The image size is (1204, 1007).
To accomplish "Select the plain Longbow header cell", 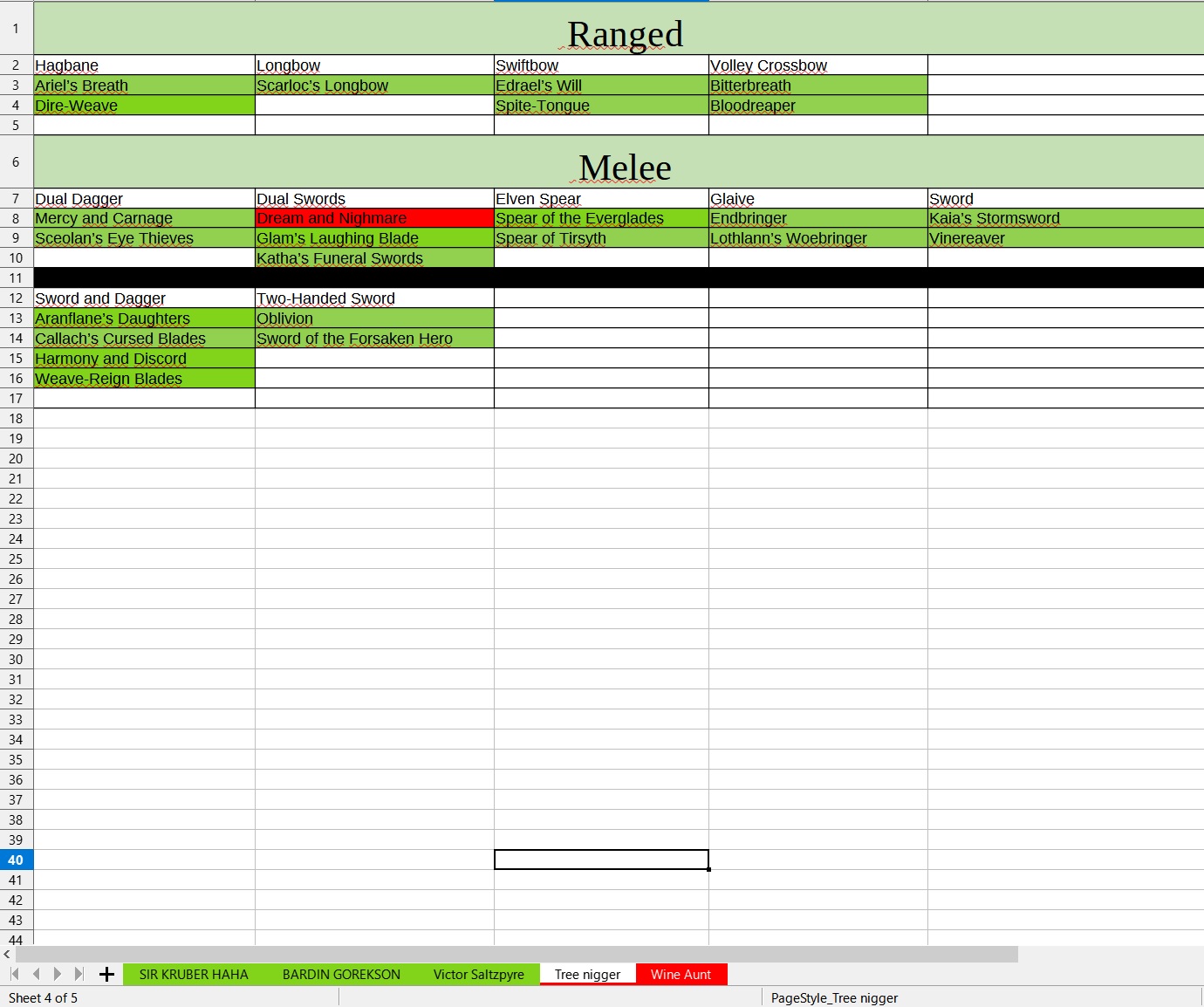I will click(x=374, y=65).
